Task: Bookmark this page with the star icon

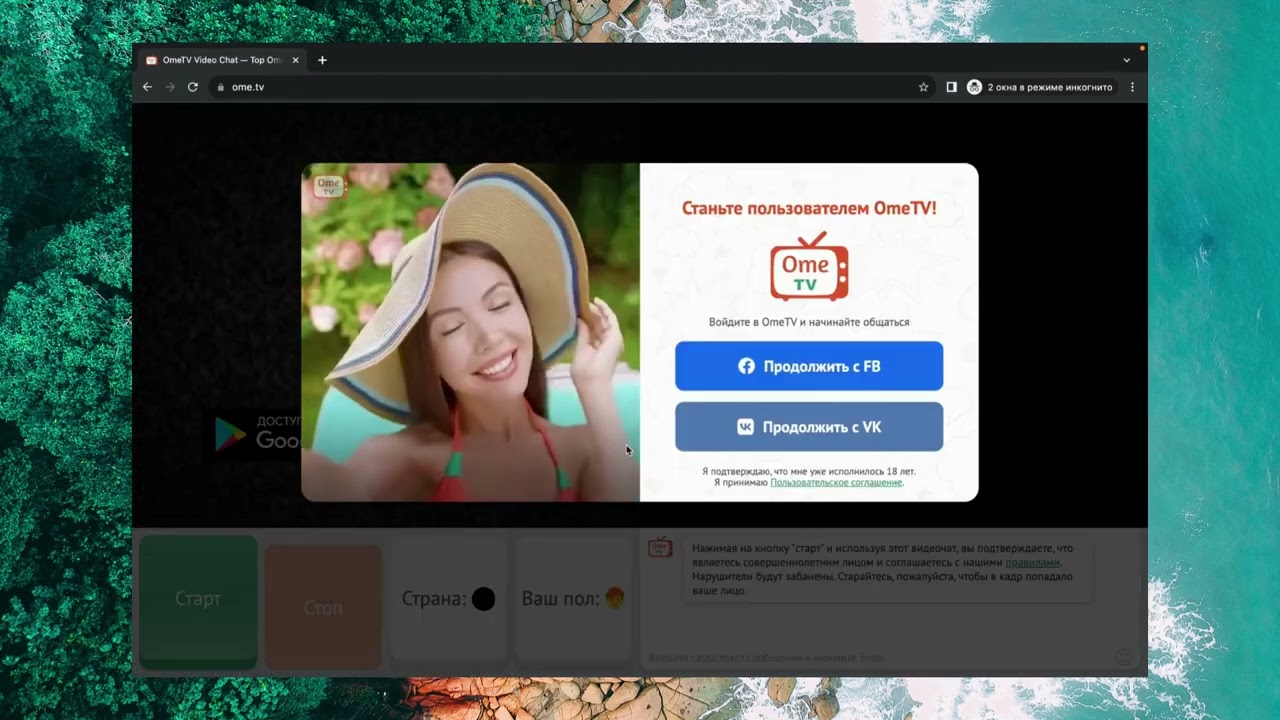Action: (x=923, y=87)
